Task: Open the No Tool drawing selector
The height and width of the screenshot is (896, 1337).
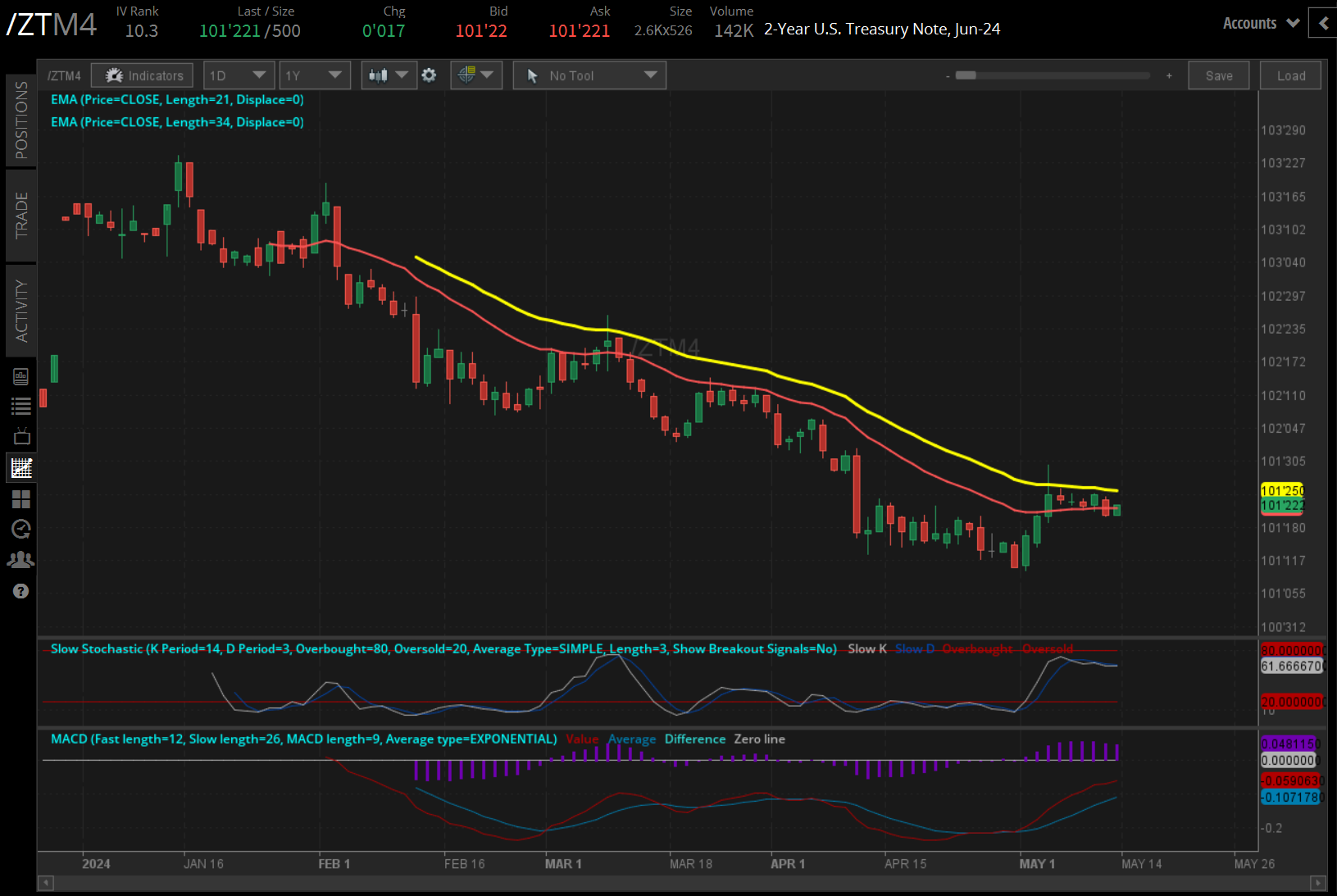Action: (x=589, y=75)
